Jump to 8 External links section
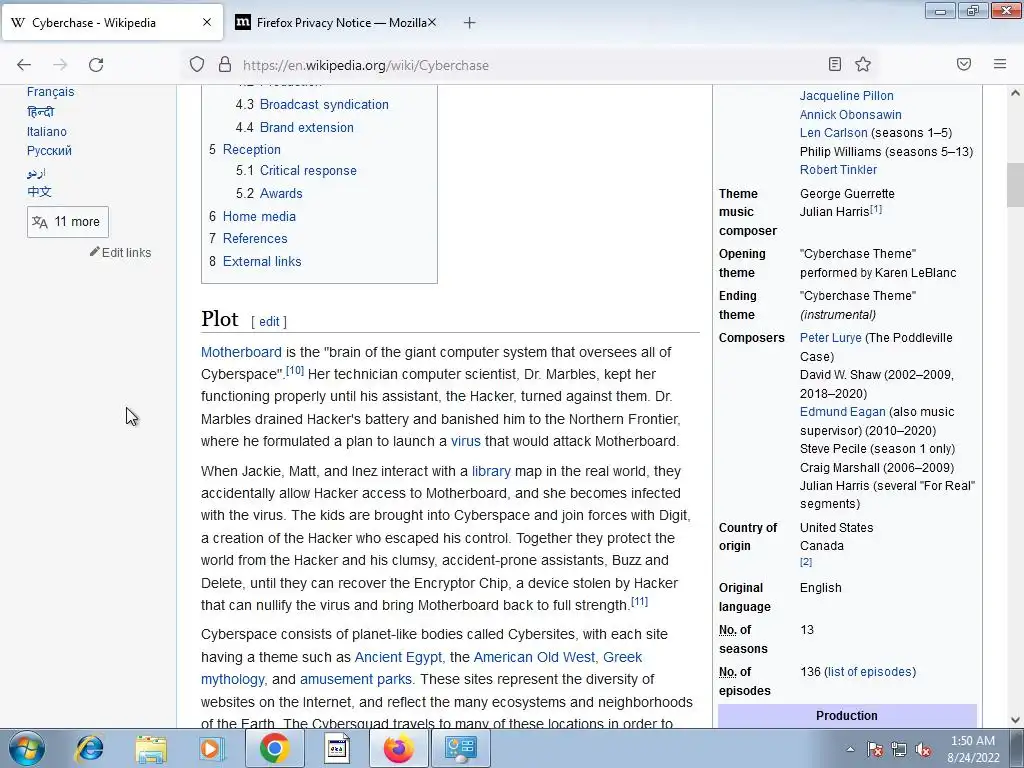 point(255,261)
